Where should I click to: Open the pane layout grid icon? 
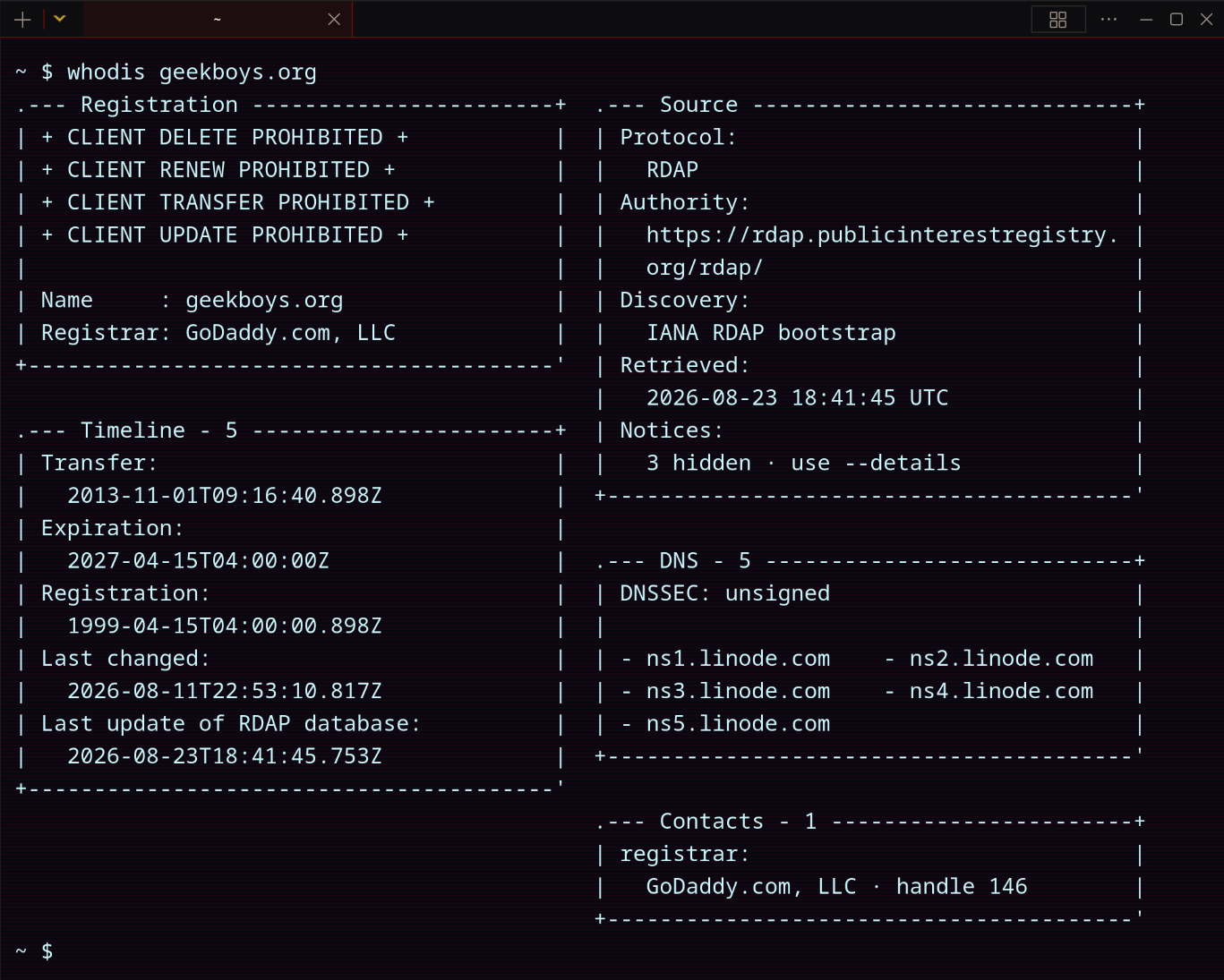pyautogui.click(x=1058, y=19)
